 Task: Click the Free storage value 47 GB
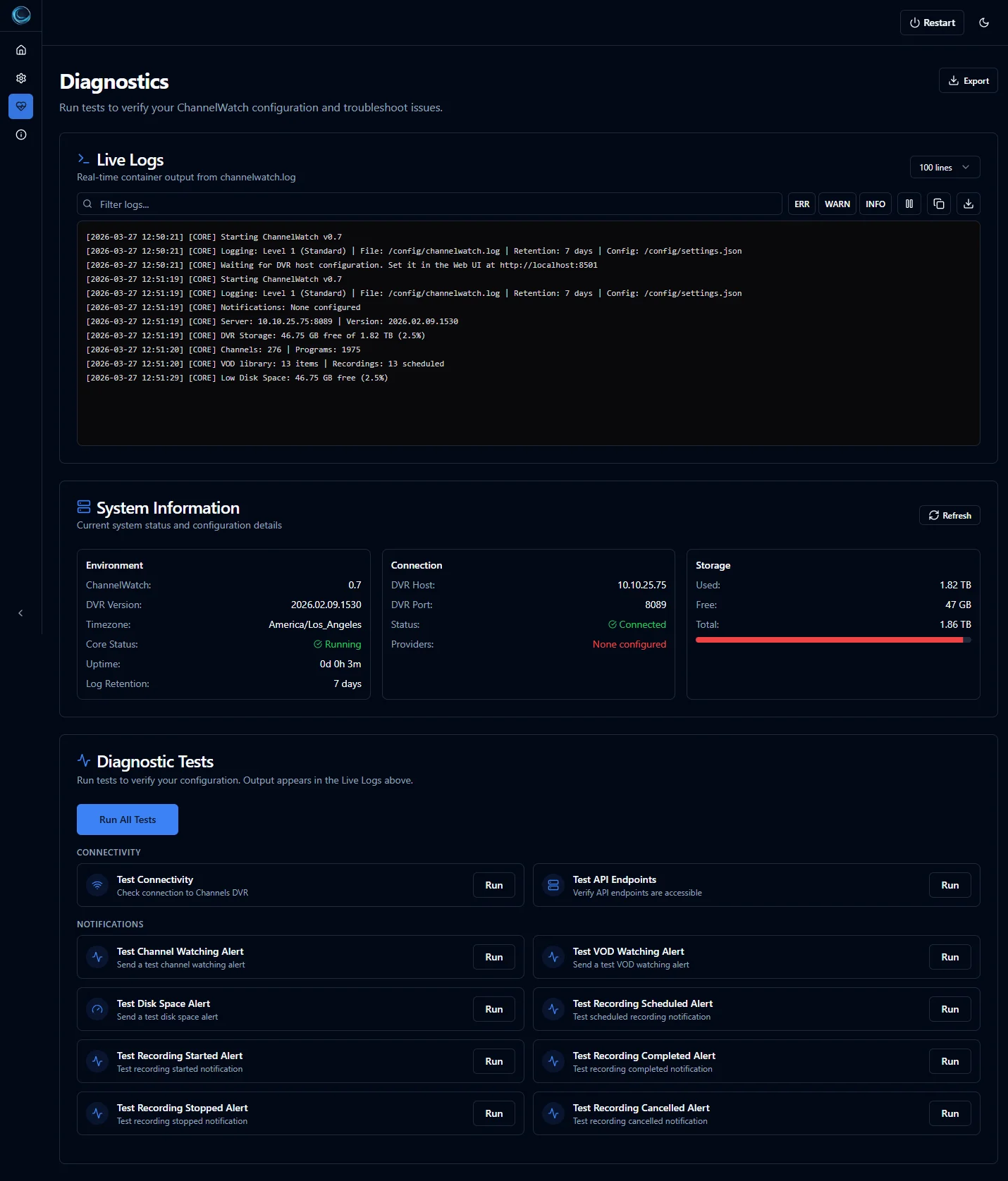[x=958, y=605]
